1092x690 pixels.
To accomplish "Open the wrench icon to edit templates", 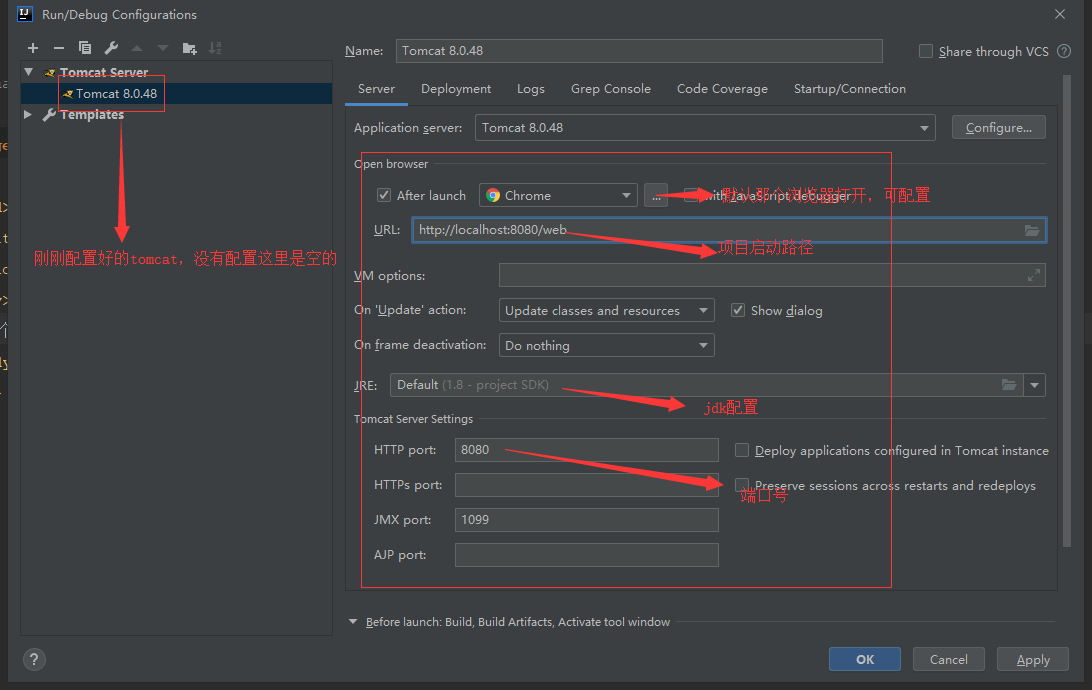I will coord(111,48).
